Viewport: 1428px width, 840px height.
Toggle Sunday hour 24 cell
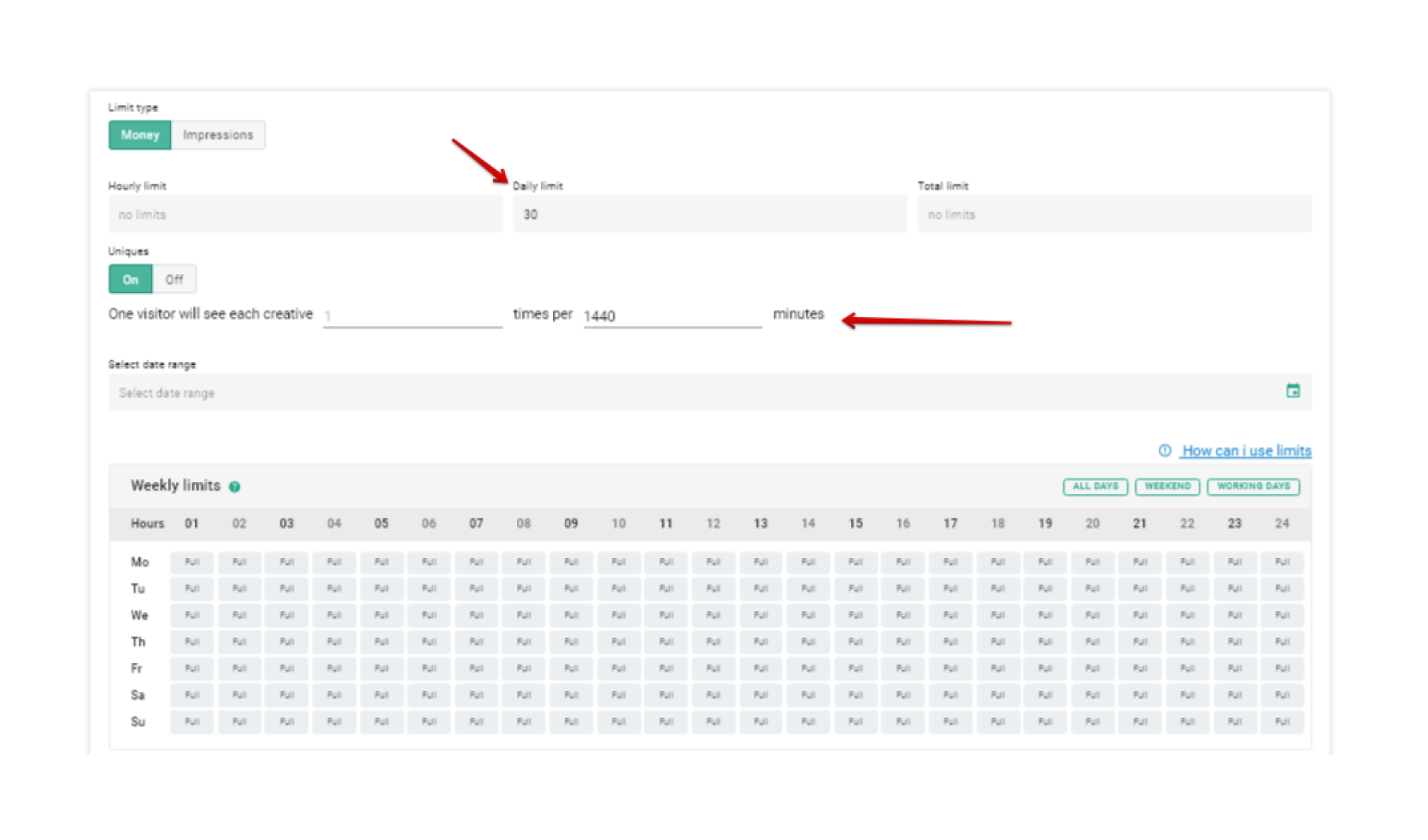[x=1282, y=722]
